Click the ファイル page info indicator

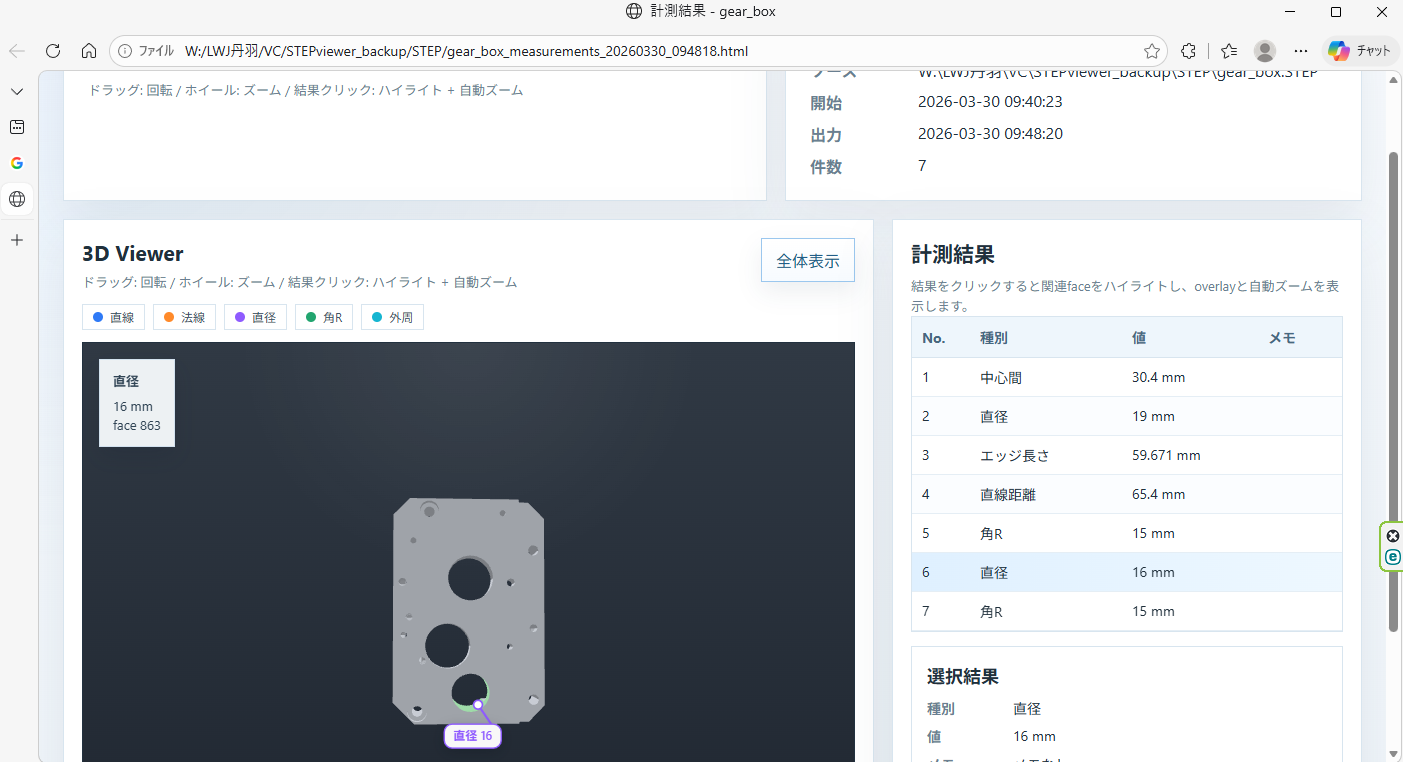[x=123, y=51]
